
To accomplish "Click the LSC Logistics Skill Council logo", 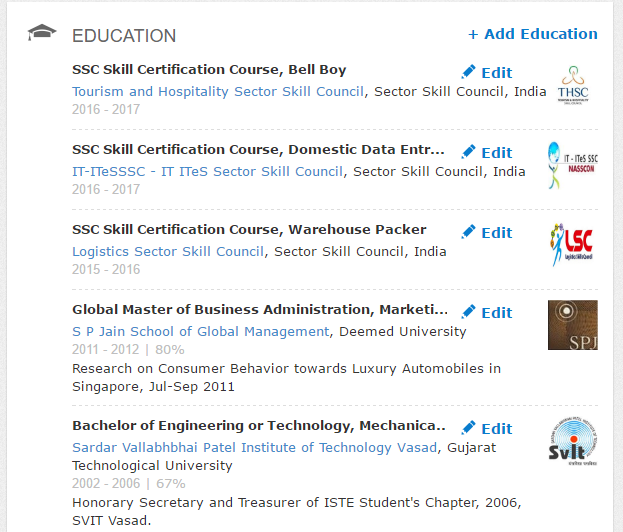I will (572, 245).
